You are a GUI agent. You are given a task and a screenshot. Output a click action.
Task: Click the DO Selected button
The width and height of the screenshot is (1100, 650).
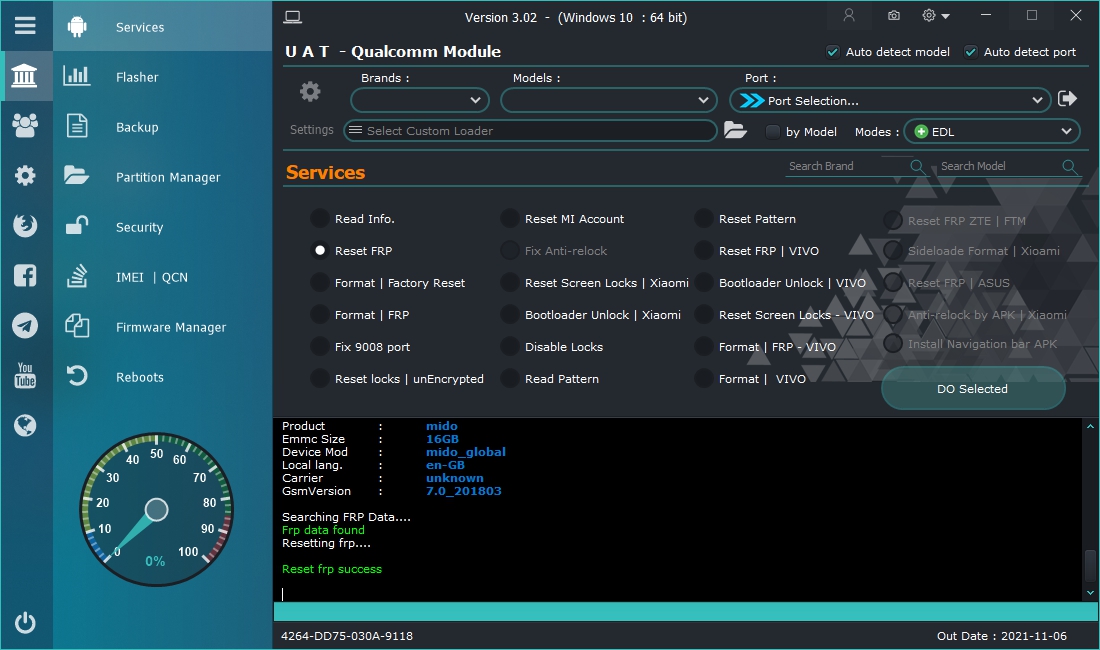(x=973, y=388)
